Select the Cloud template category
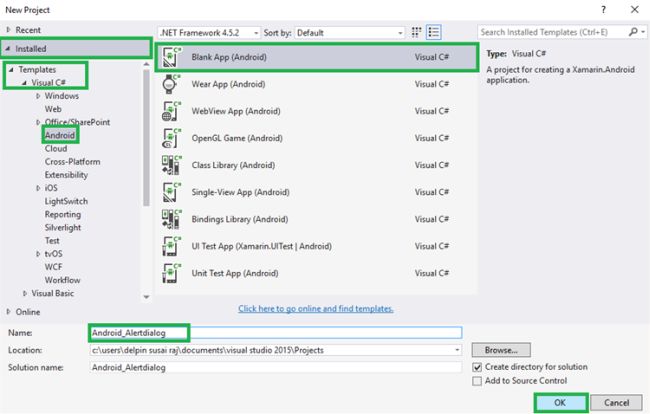 [56, 149]
